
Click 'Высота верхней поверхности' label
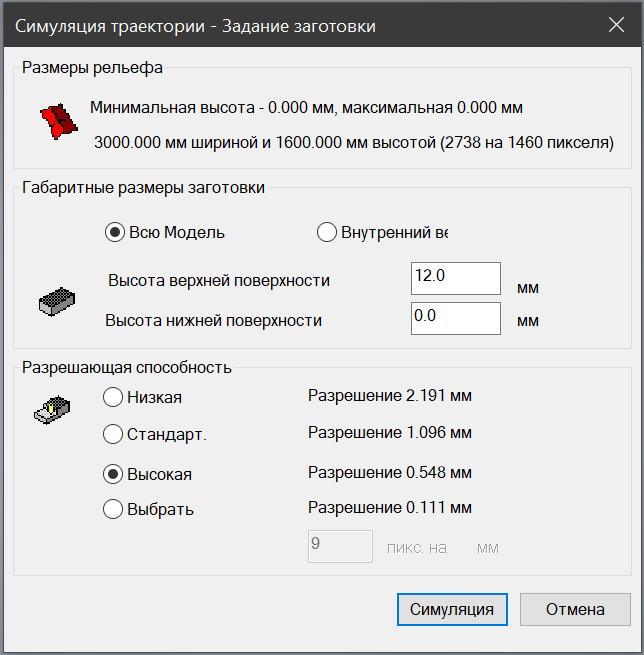219,280
